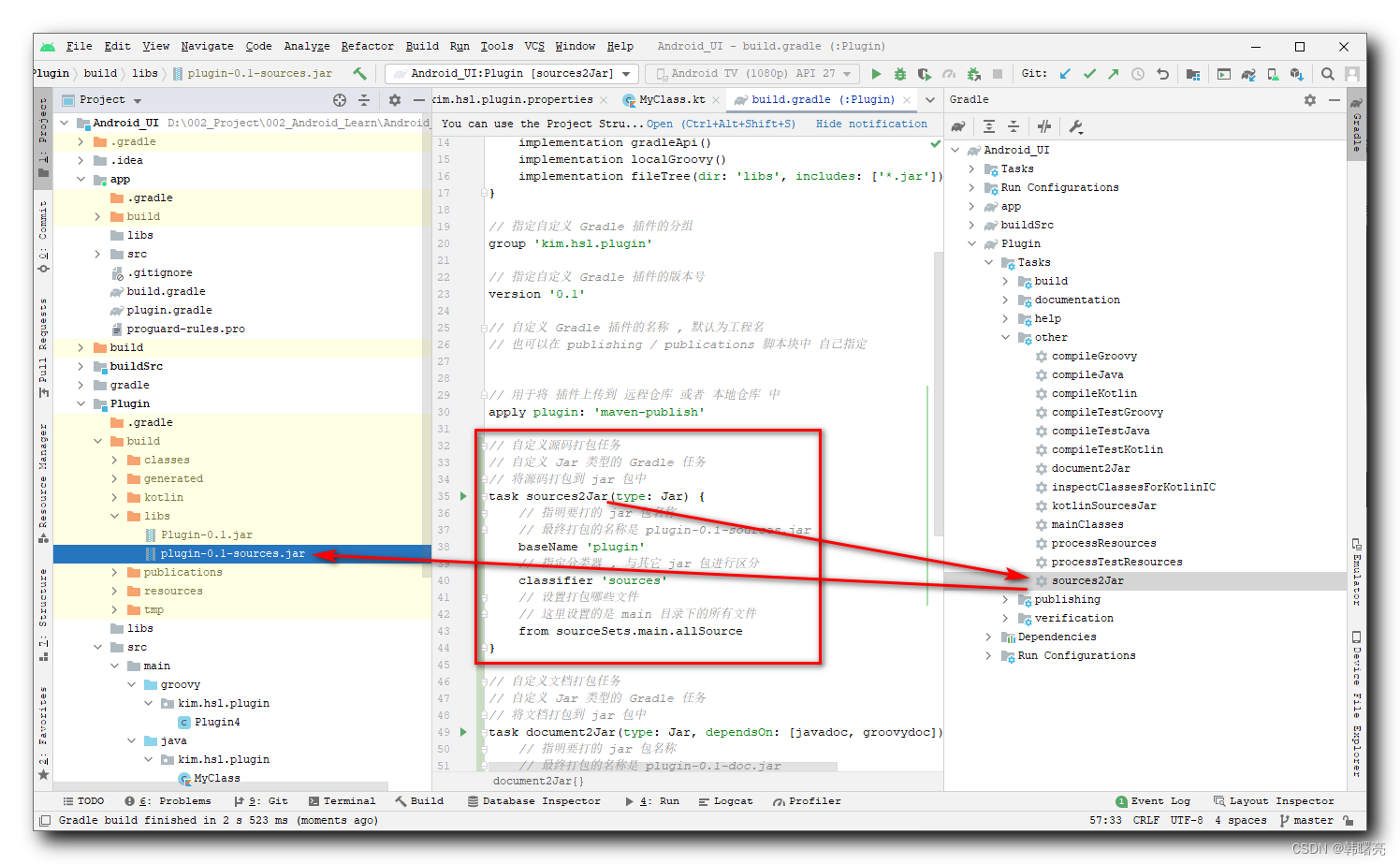The image size is (1400, 864).
Task: Open the Build menu
Action: coord(422,46)
